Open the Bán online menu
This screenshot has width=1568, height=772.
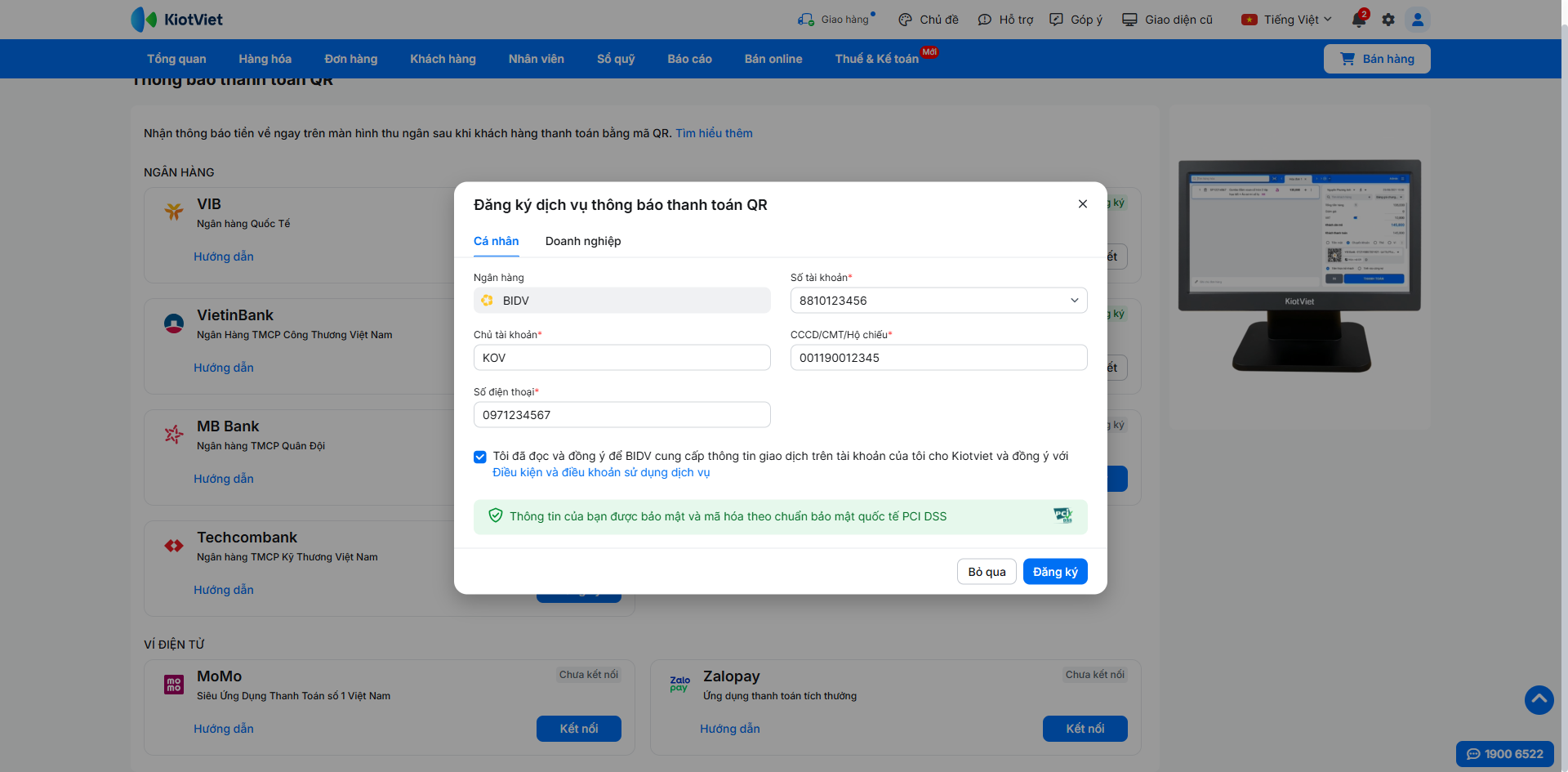point(773,59)
